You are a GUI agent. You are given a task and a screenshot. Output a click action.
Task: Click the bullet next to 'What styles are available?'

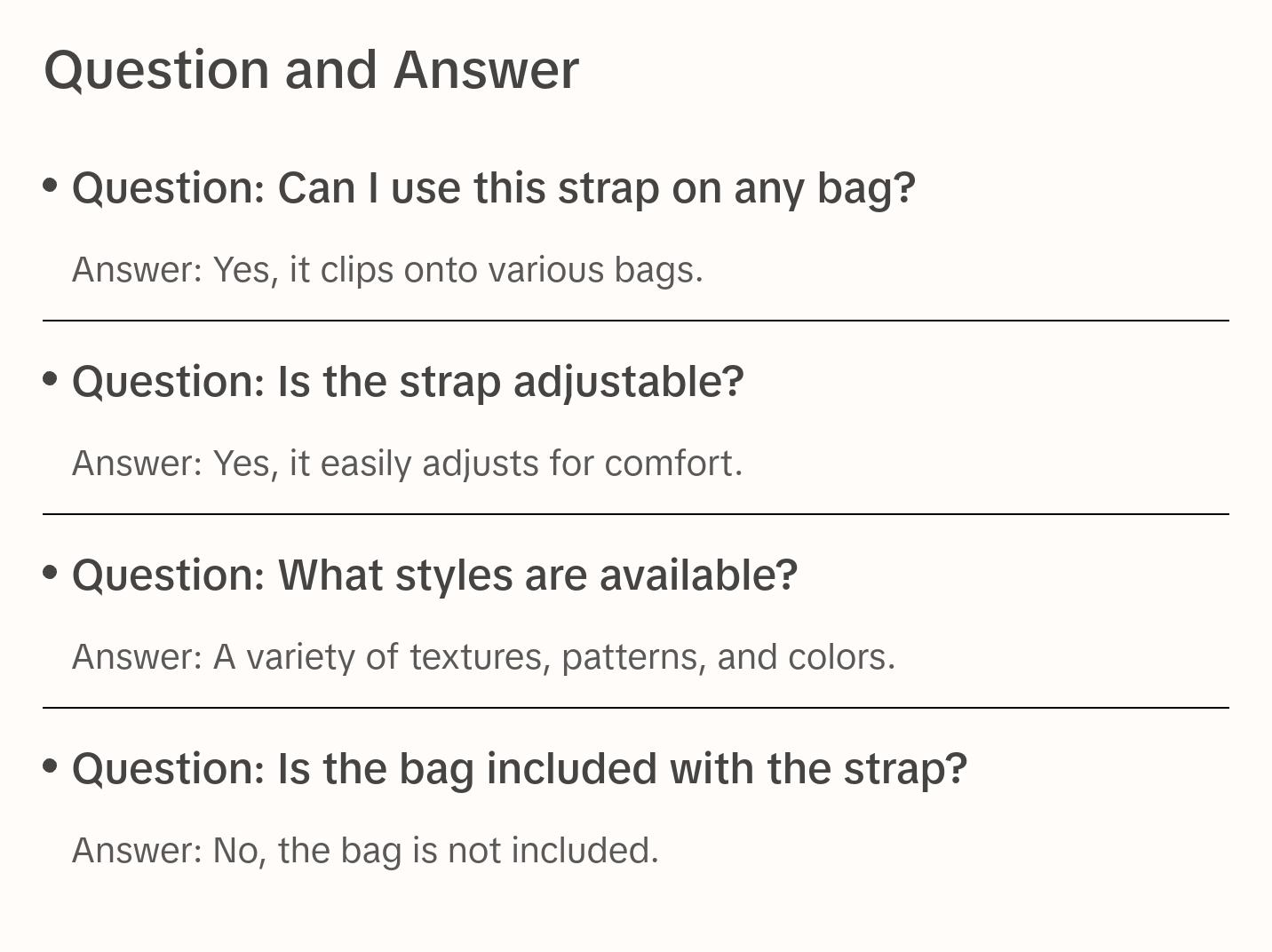tap(51, 573)
